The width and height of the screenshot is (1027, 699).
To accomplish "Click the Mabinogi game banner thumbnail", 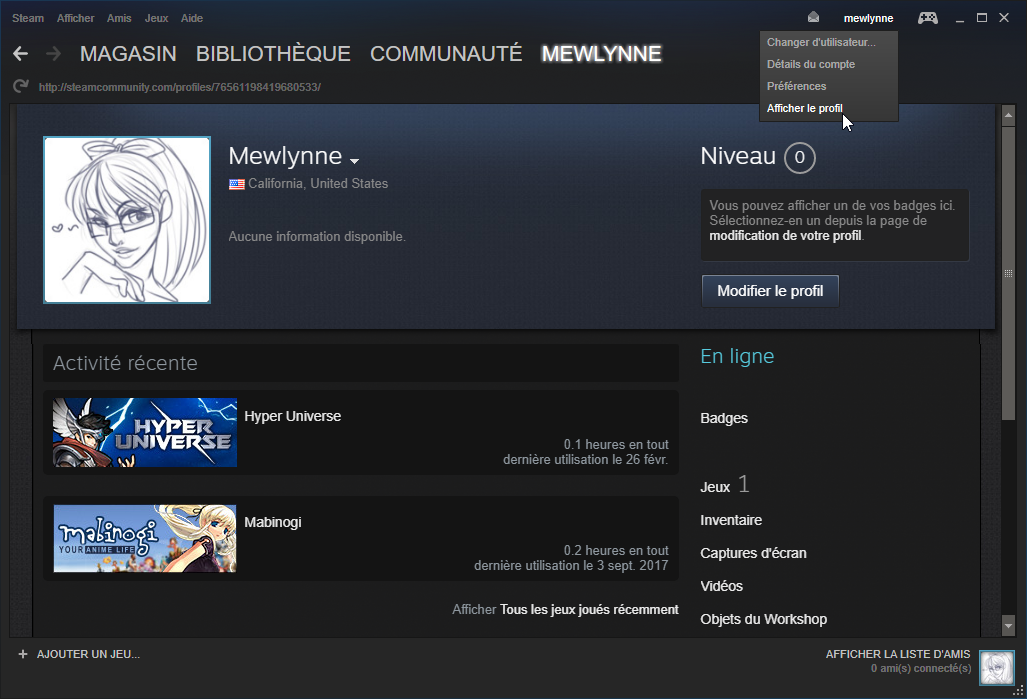I will point(144,538).
